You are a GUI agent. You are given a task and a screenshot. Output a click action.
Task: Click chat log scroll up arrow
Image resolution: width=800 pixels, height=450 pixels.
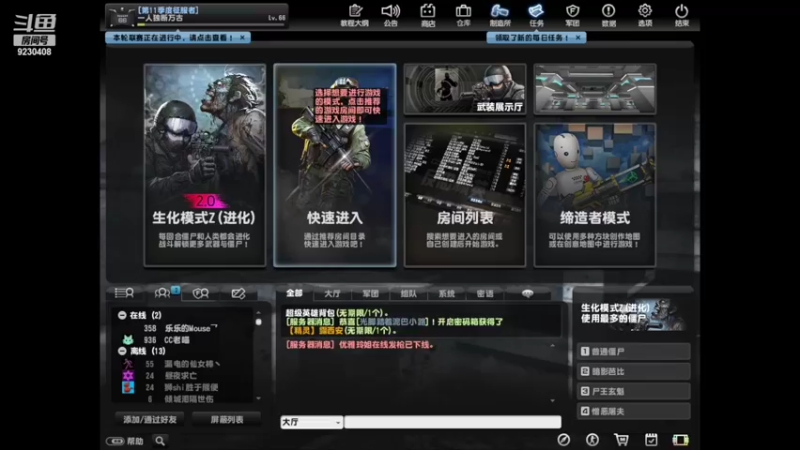click(x=553, y=346)
